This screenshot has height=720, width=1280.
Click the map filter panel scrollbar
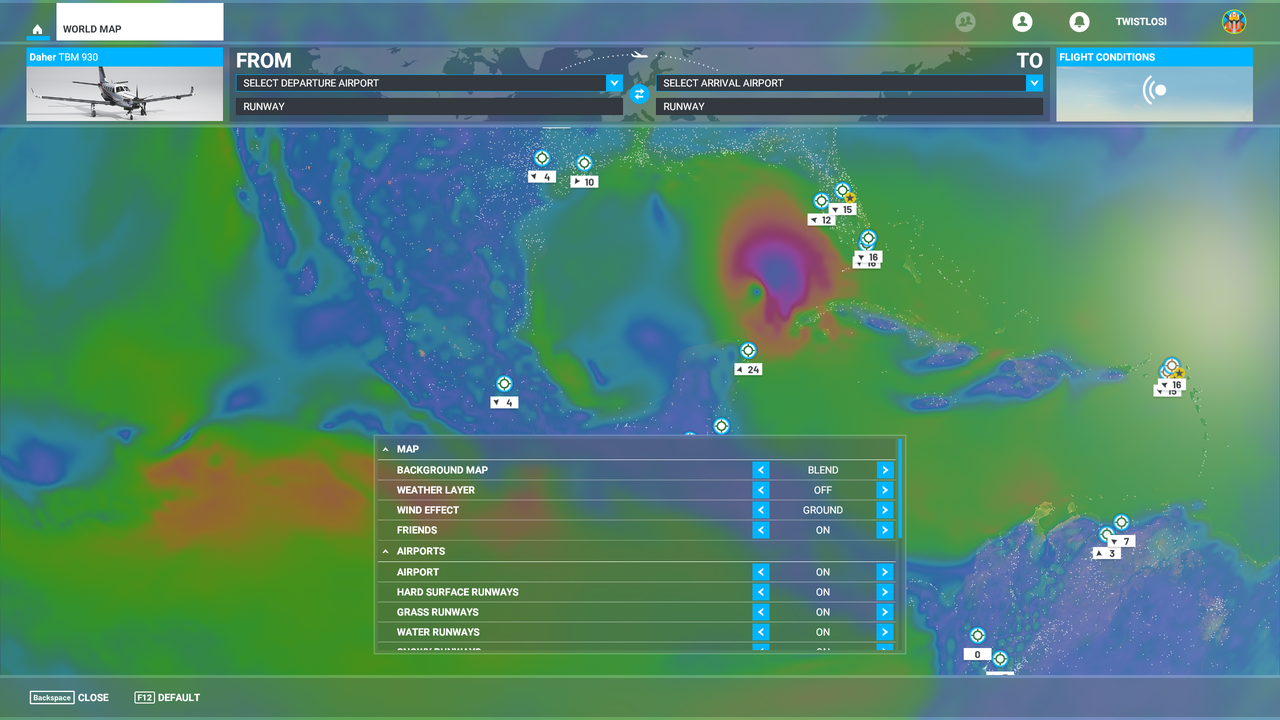point(900,490)
